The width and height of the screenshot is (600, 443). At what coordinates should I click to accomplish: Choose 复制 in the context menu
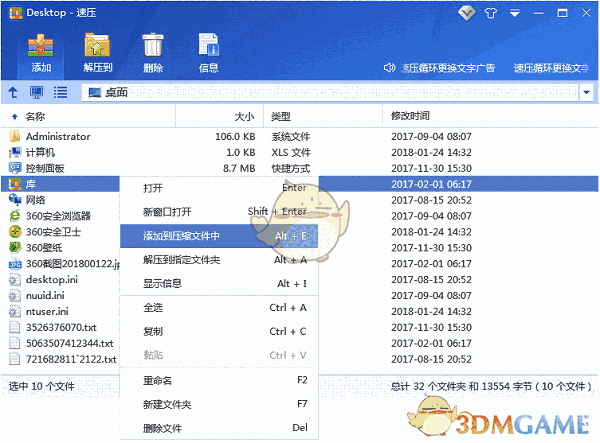pyautogui.click(x=219, y=331)
